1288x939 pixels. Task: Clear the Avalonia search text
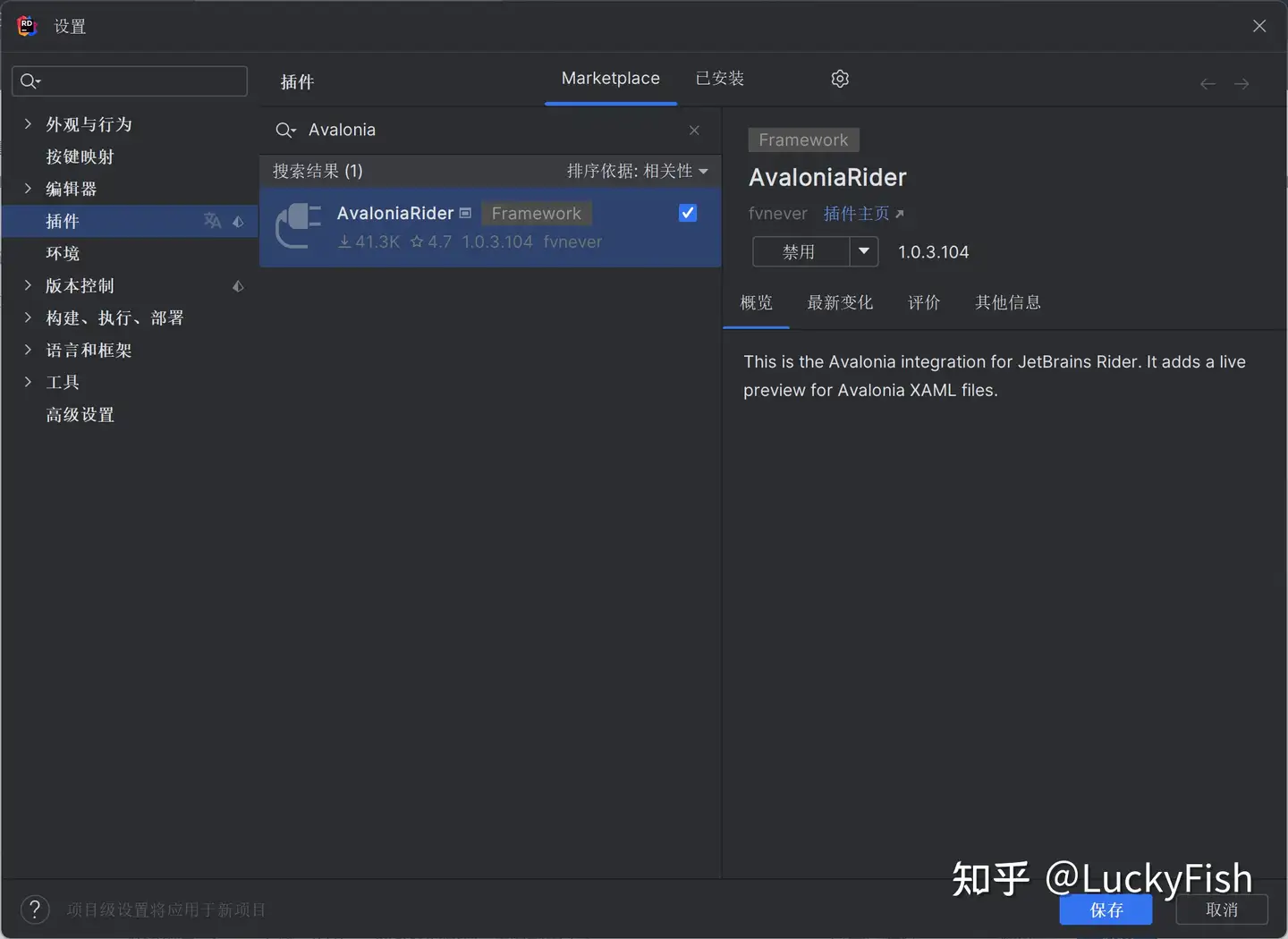pos(694,131)
